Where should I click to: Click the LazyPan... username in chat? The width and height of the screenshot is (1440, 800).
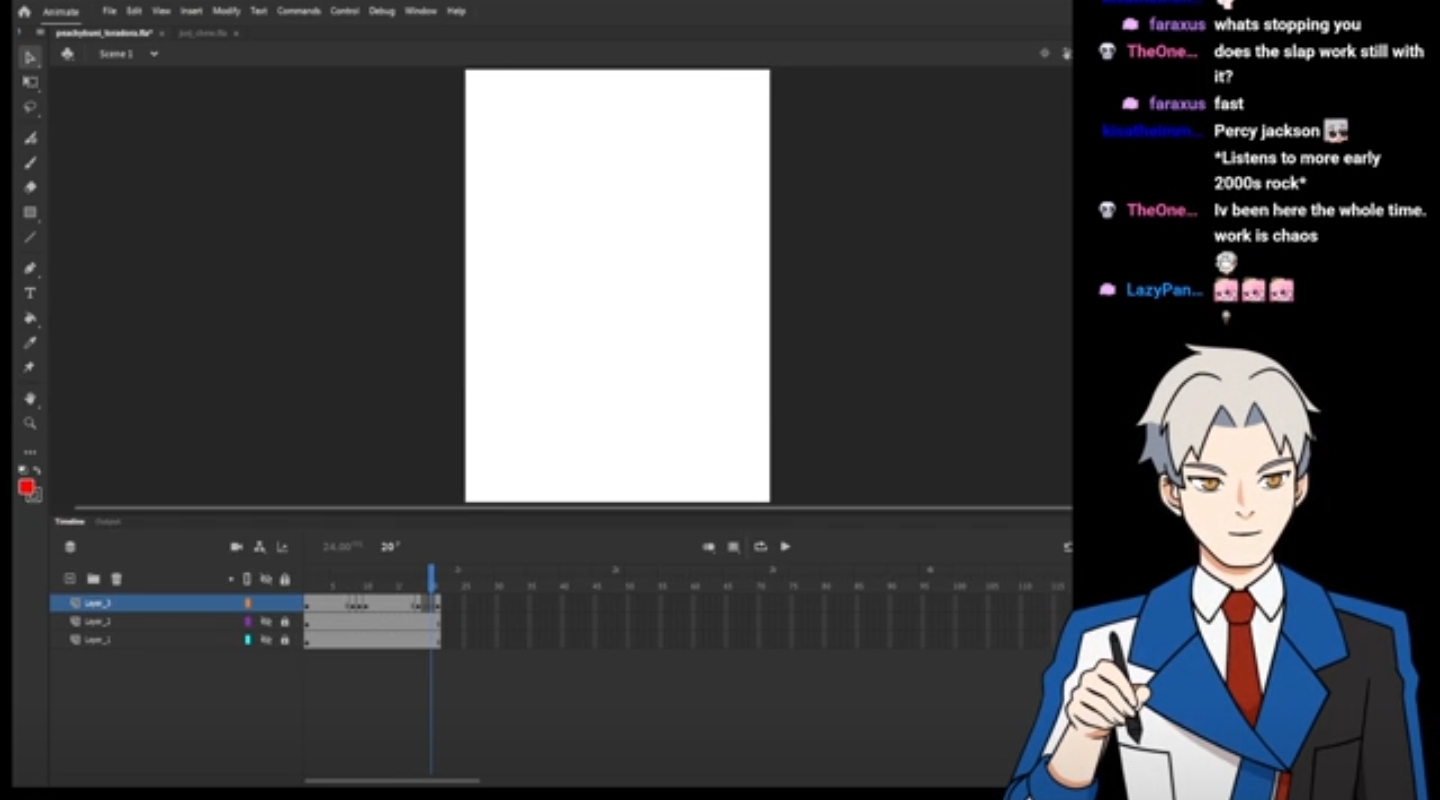(x=1164, y=290)
